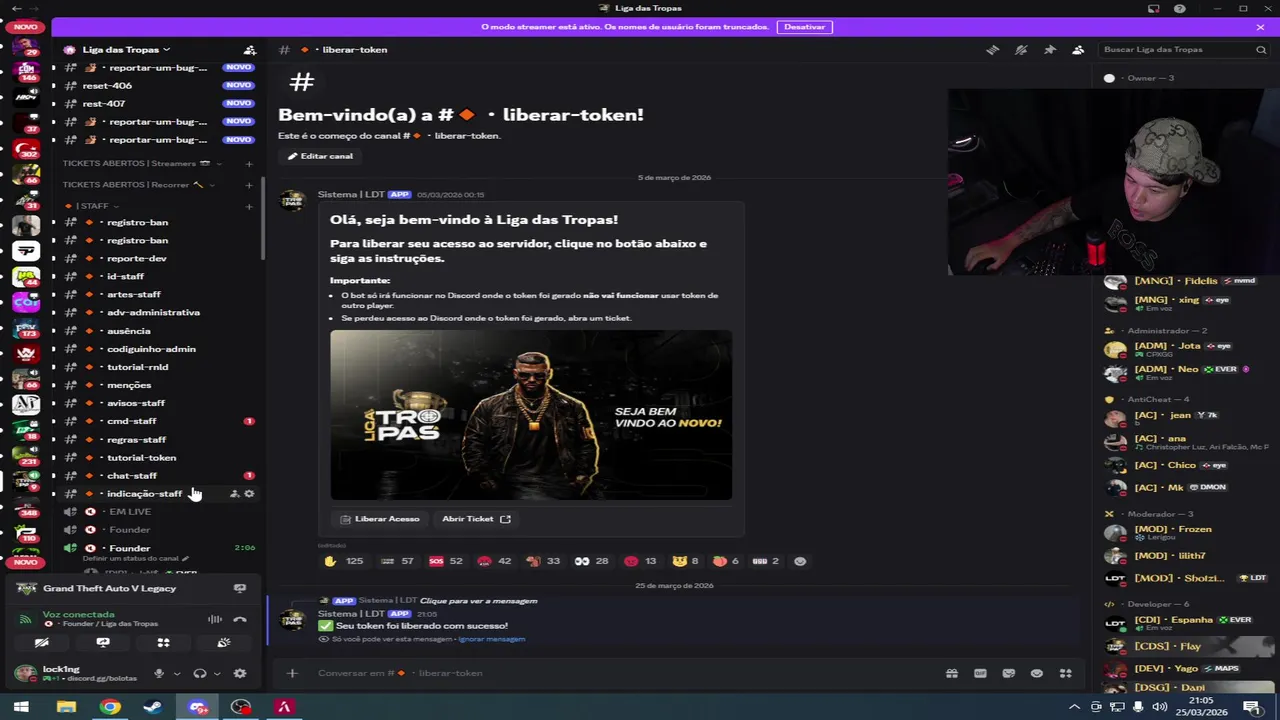Click the invite people icon beside server name
Image resolution: width=1280 pixels, height=720 pixels.
pos(249,50)
